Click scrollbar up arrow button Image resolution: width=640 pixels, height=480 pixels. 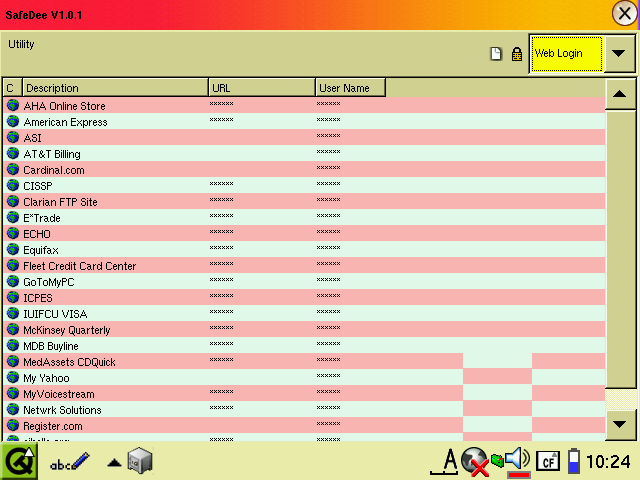tap(620, 94)
